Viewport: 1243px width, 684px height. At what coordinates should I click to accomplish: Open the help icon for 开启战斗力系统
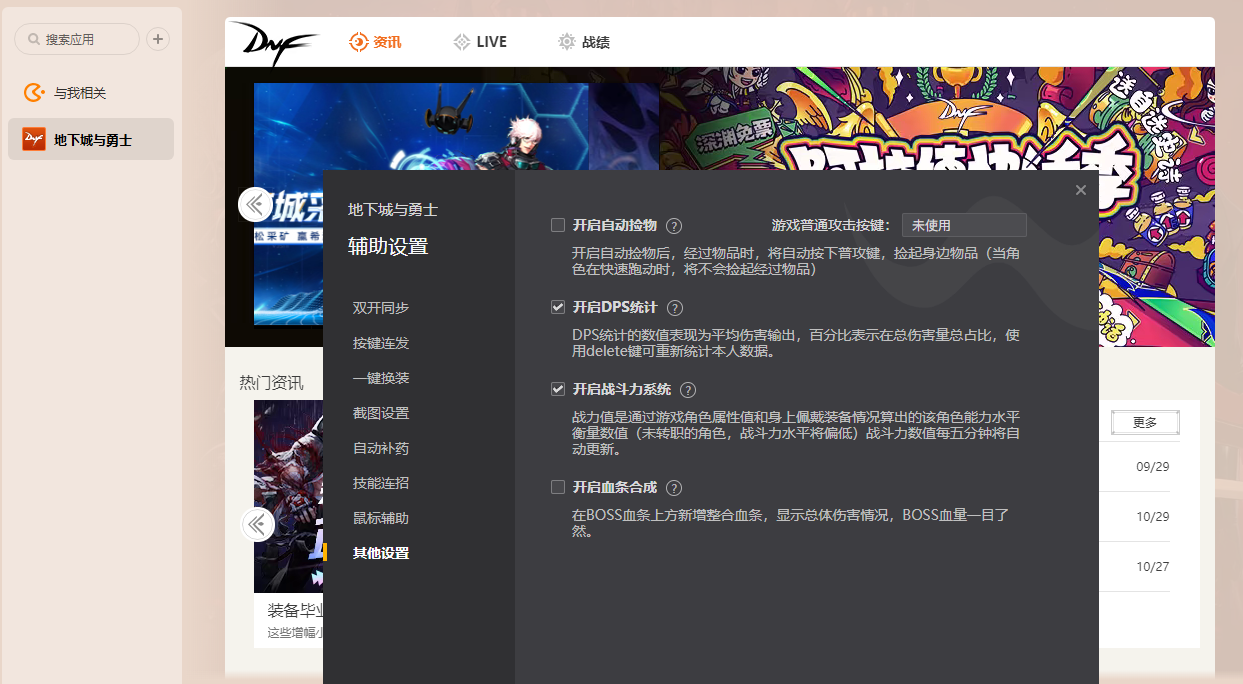tap(687, 389)
